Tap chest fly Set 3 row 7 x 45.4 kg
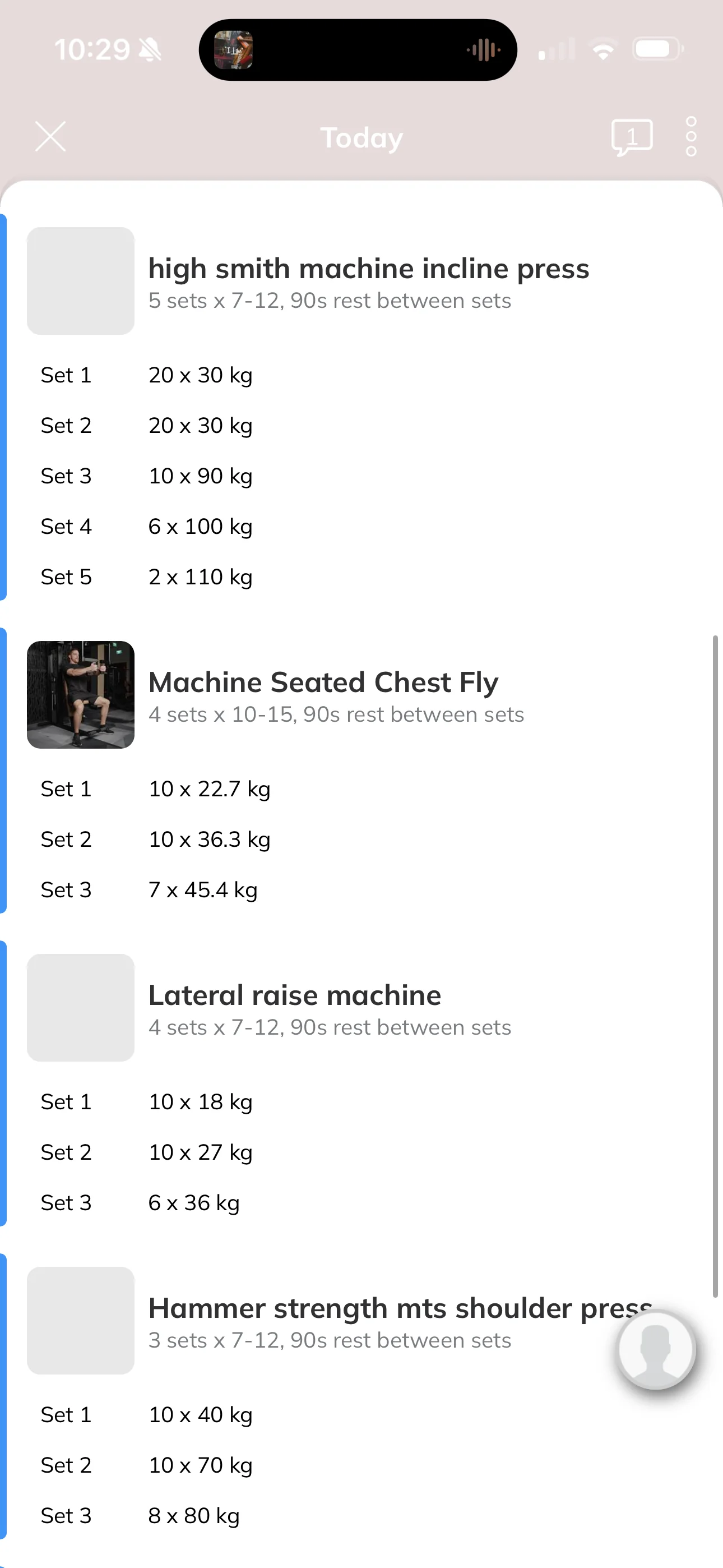The height and width of the screenshot is (1568, 723). click(361, 890)
